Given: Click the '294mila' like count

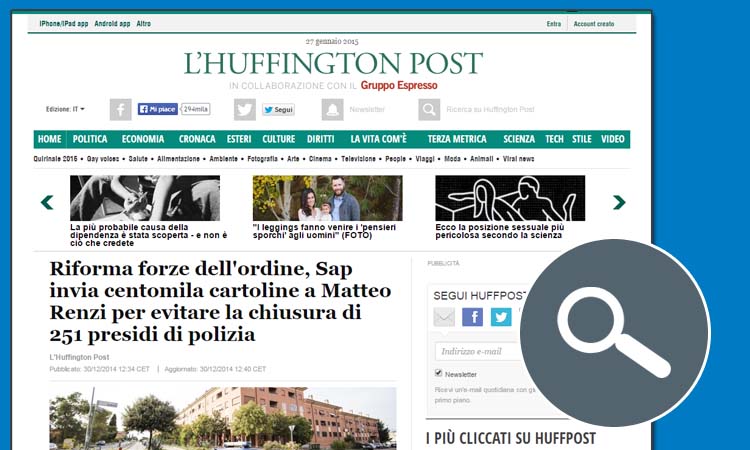Looking at the screenshot, I should coord(196,109).
